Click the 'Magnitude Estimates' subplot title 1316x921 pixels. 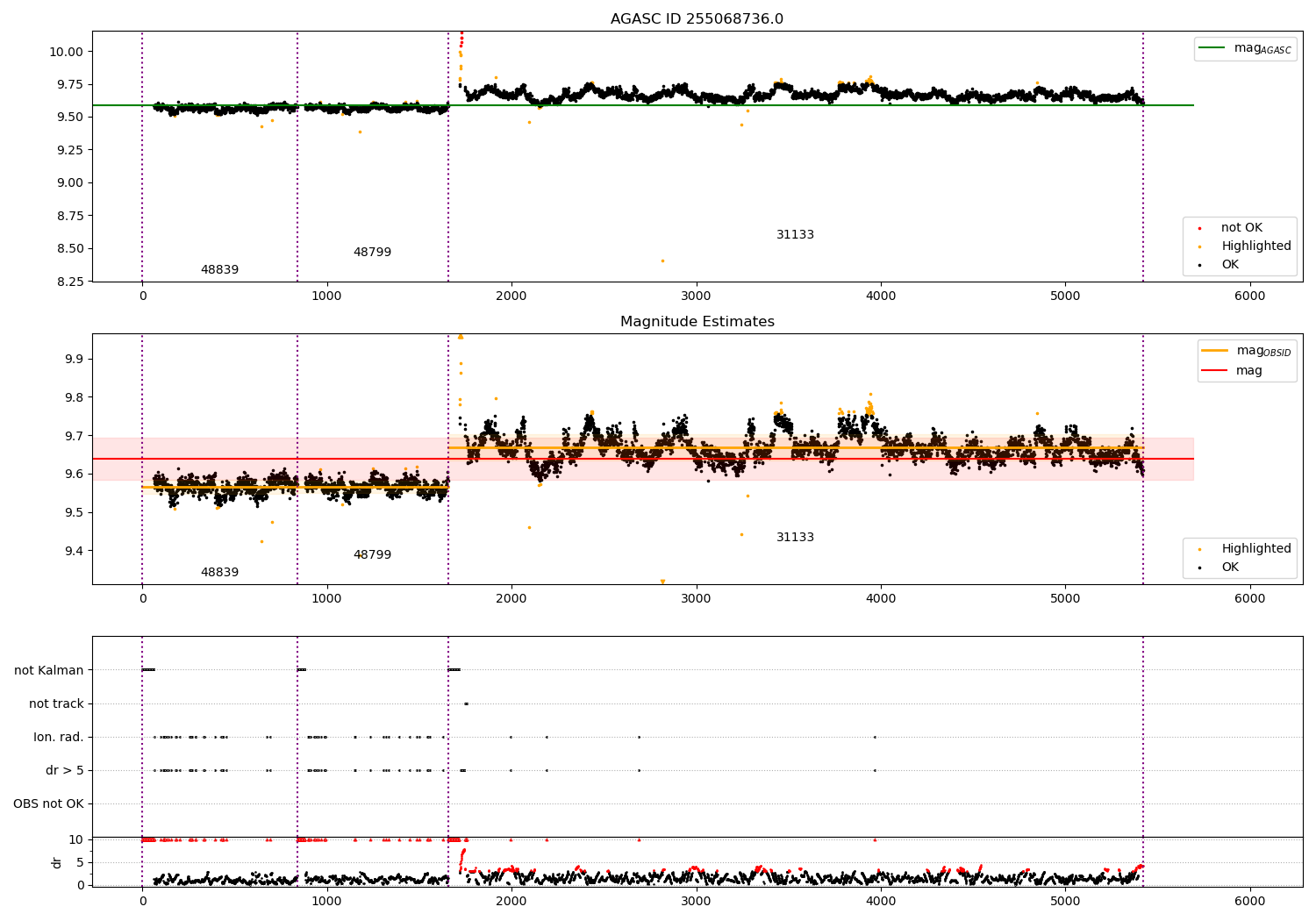[697, 322]
